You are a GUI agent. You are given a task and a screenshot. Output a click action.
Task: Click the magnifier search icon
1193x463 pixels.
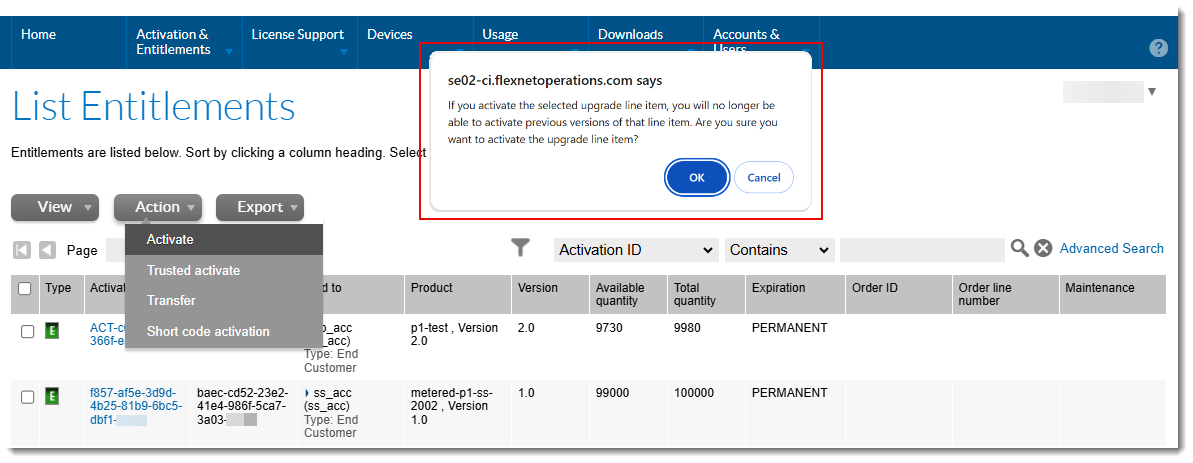coord(1019,248)
